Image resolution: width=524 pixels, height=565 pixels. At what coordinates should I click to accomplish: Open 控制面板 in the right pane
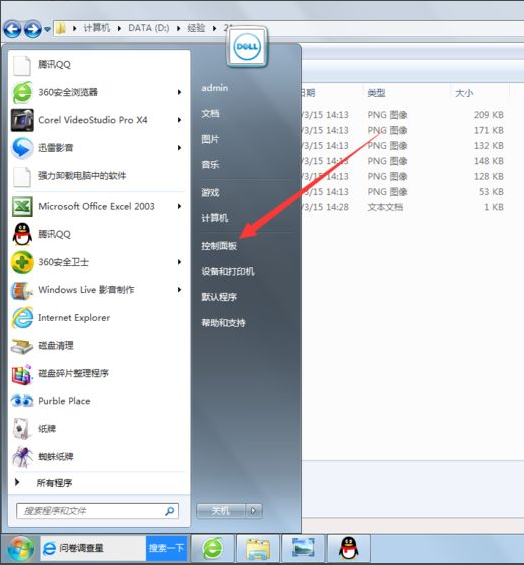219,246
